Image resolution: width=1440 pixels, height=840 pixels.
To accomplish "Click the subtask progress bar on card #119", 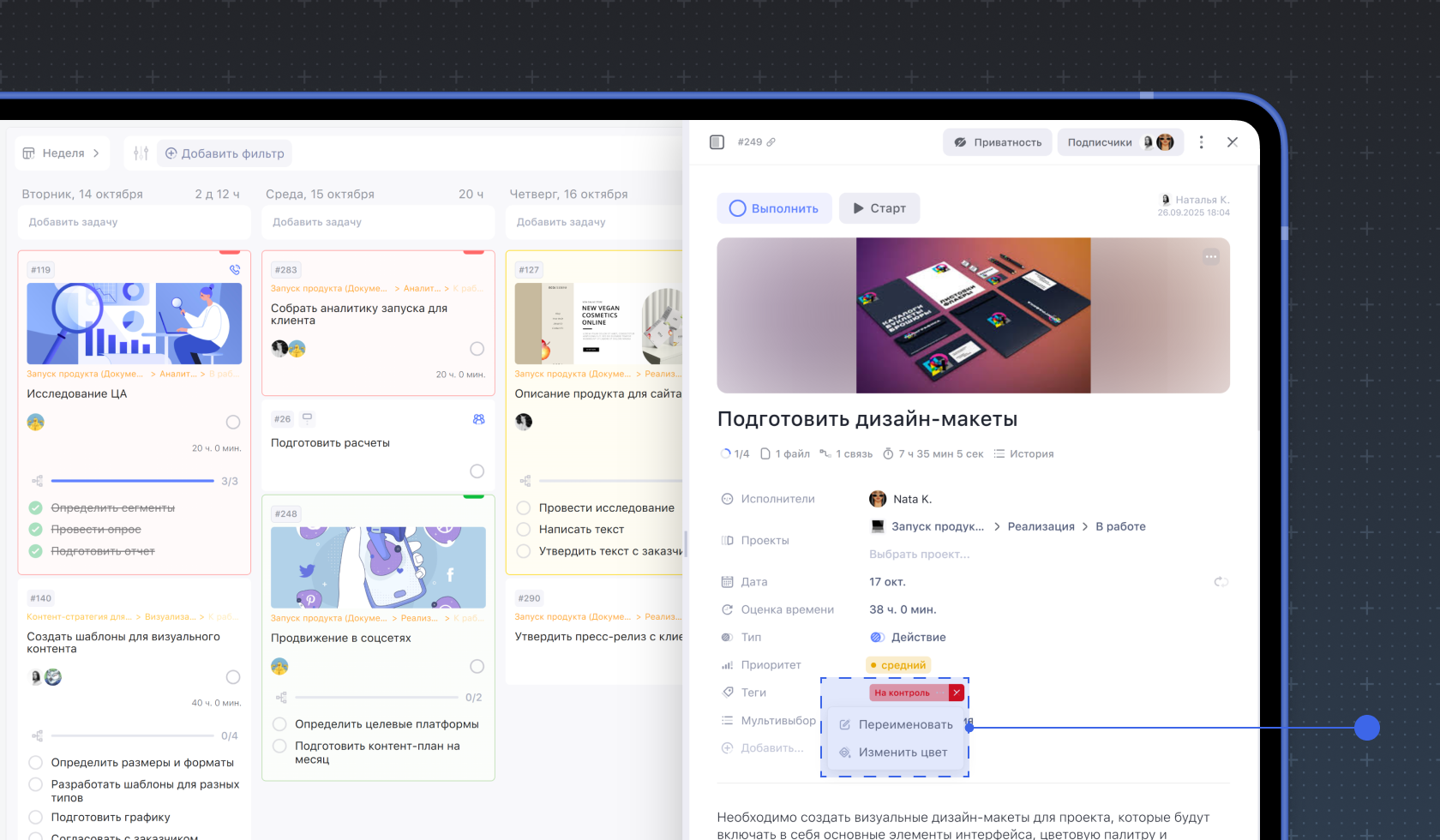I will (x=132, y=481).
